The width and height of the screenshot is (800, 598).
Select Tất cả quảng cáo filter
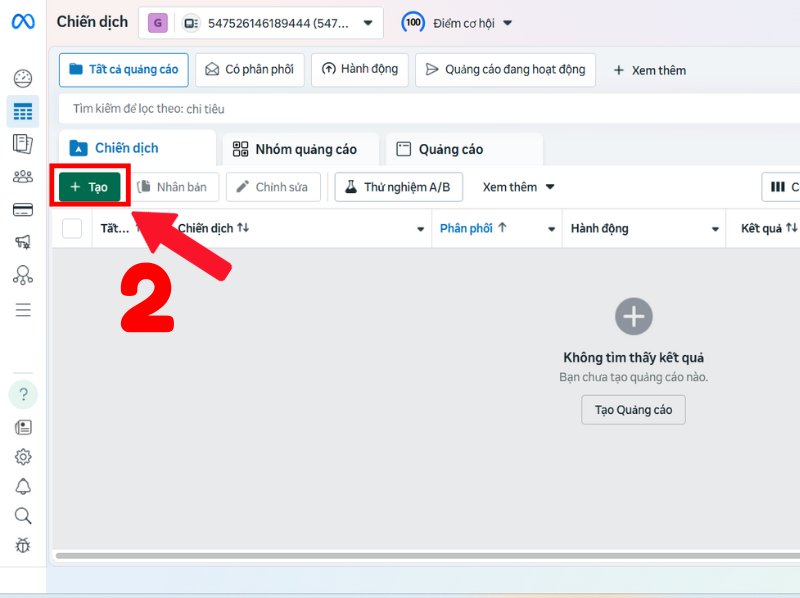pyautogui.click(x=124, y=70)
